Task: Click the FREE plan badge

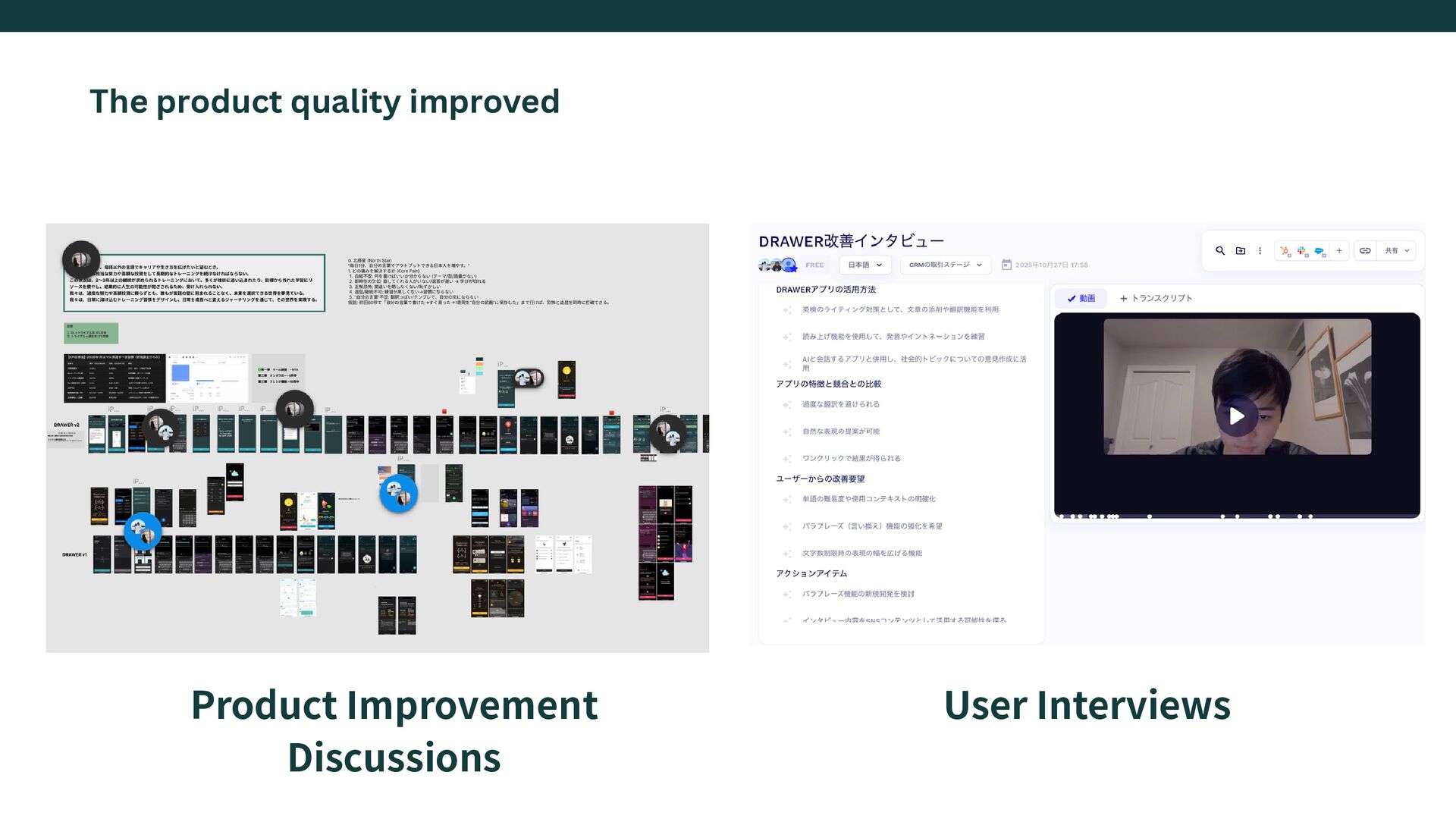Action: [x=814, y=265]
